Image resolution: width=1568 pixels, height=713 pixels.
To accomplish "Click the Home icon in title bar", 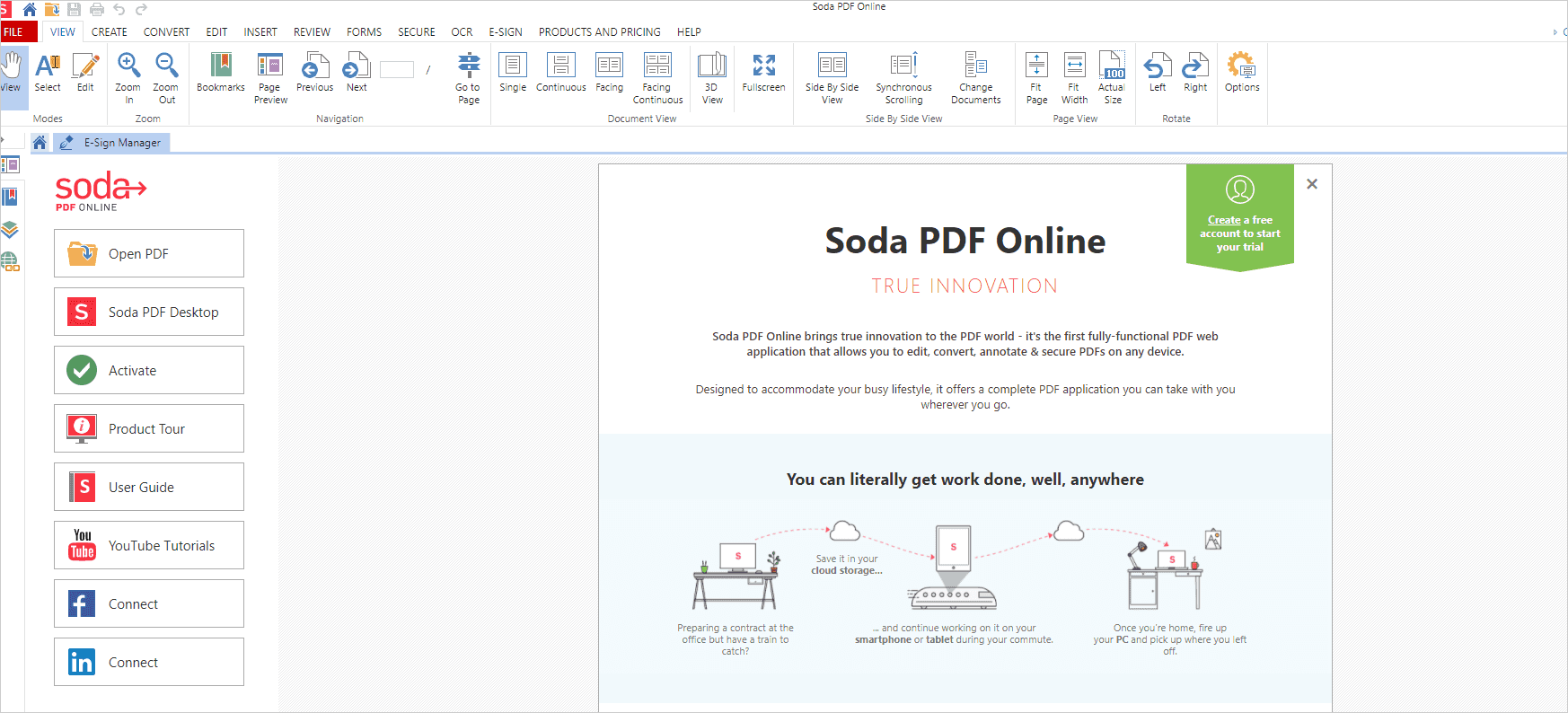I will pyautogui.click(x=30, y=9).
